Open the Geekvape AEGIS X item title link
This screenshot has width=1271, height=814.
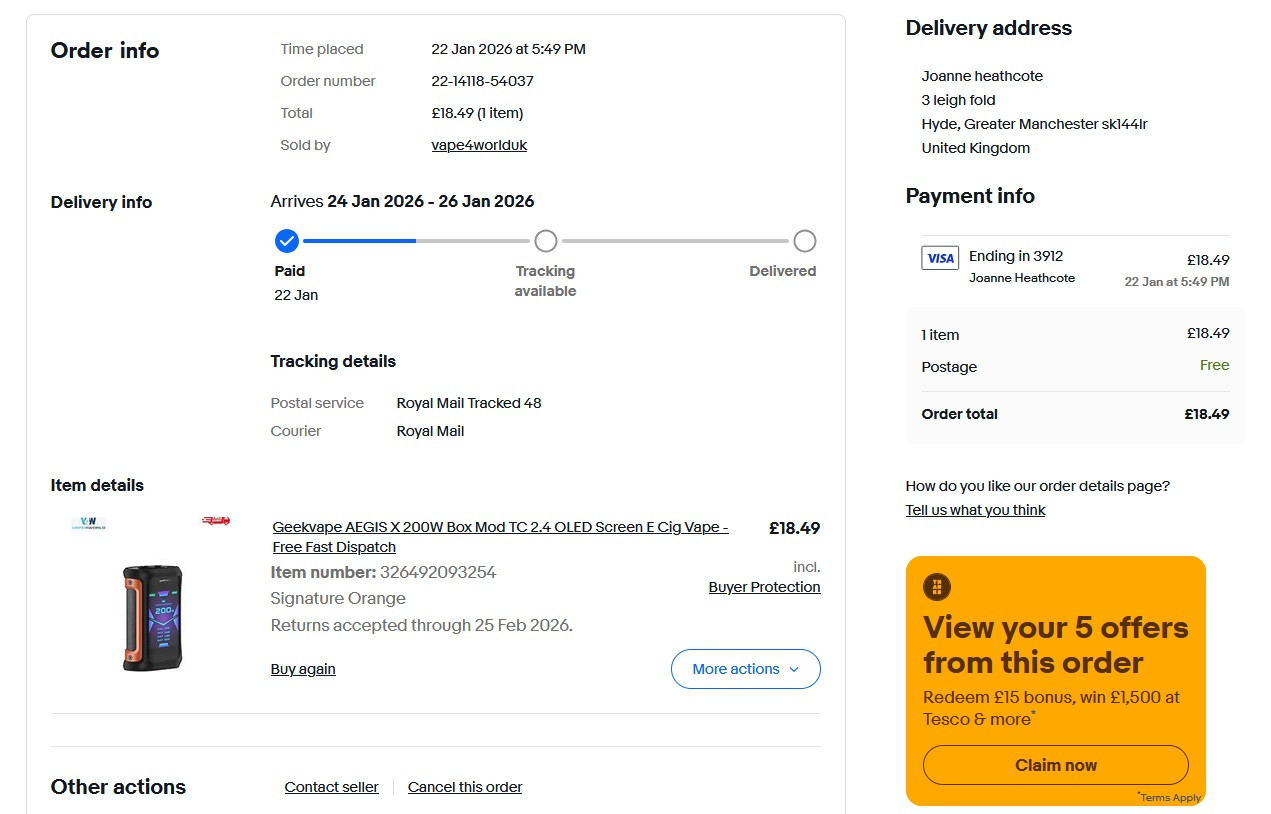pos(501,537)
